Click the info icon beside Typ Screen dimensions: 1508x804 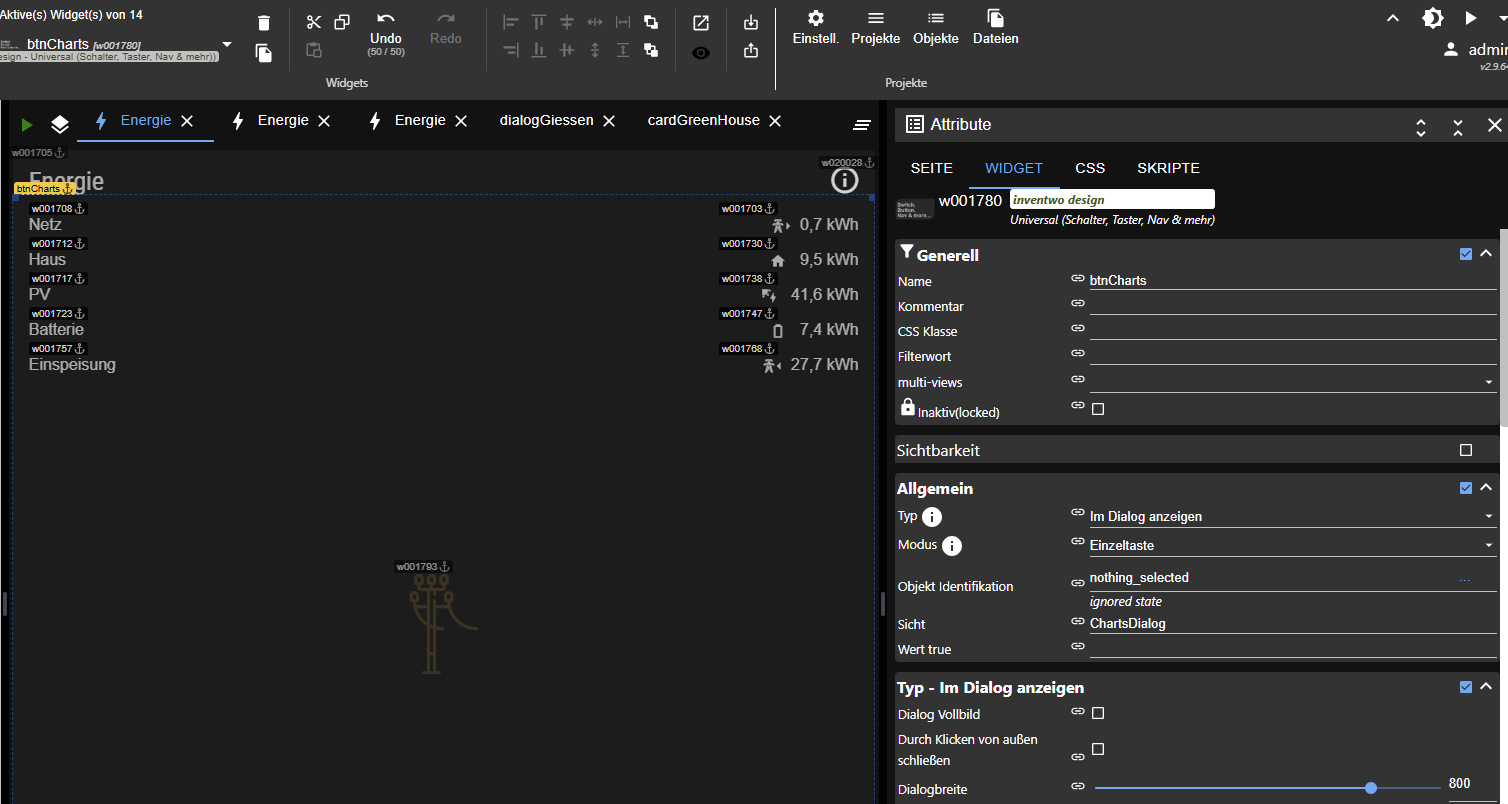(932, 517)
